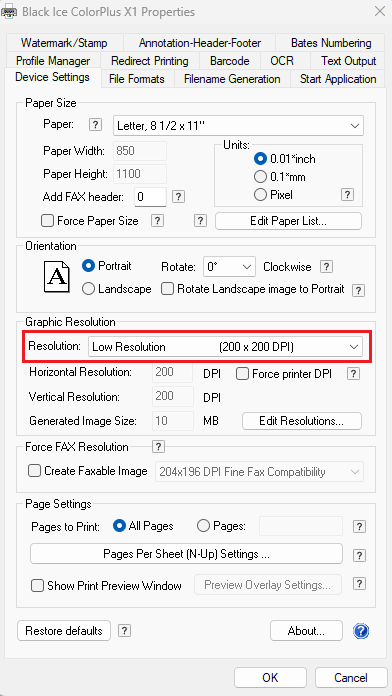Enable Force Paper Size
Viewport: 392px width, 696px height.
click(x=48, y=221)
